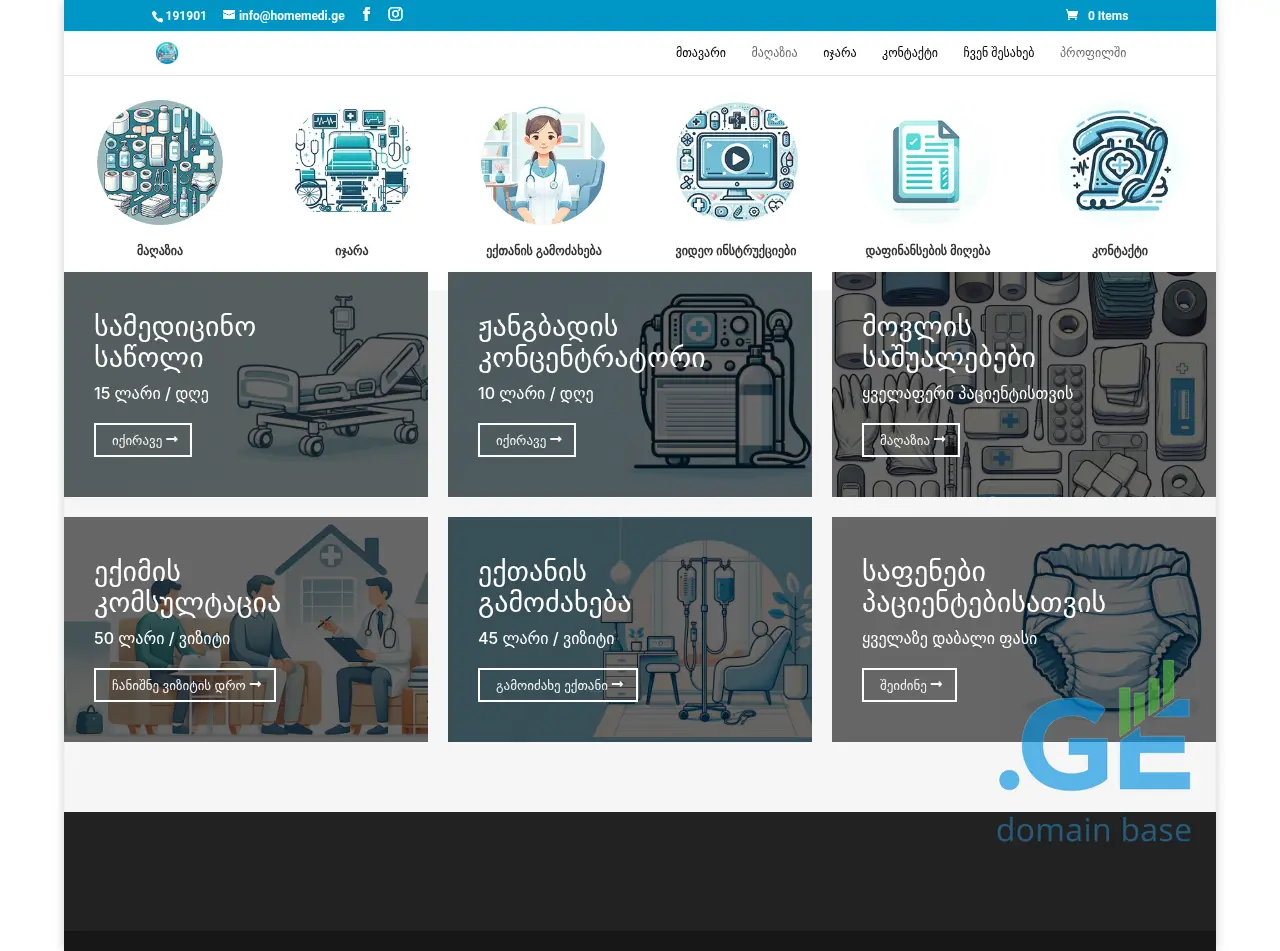Click იქირავე button for ჟანგბადის კონცენტრატორი
1280x951 pixels.
pyautogui.click(x=527, y=440)
